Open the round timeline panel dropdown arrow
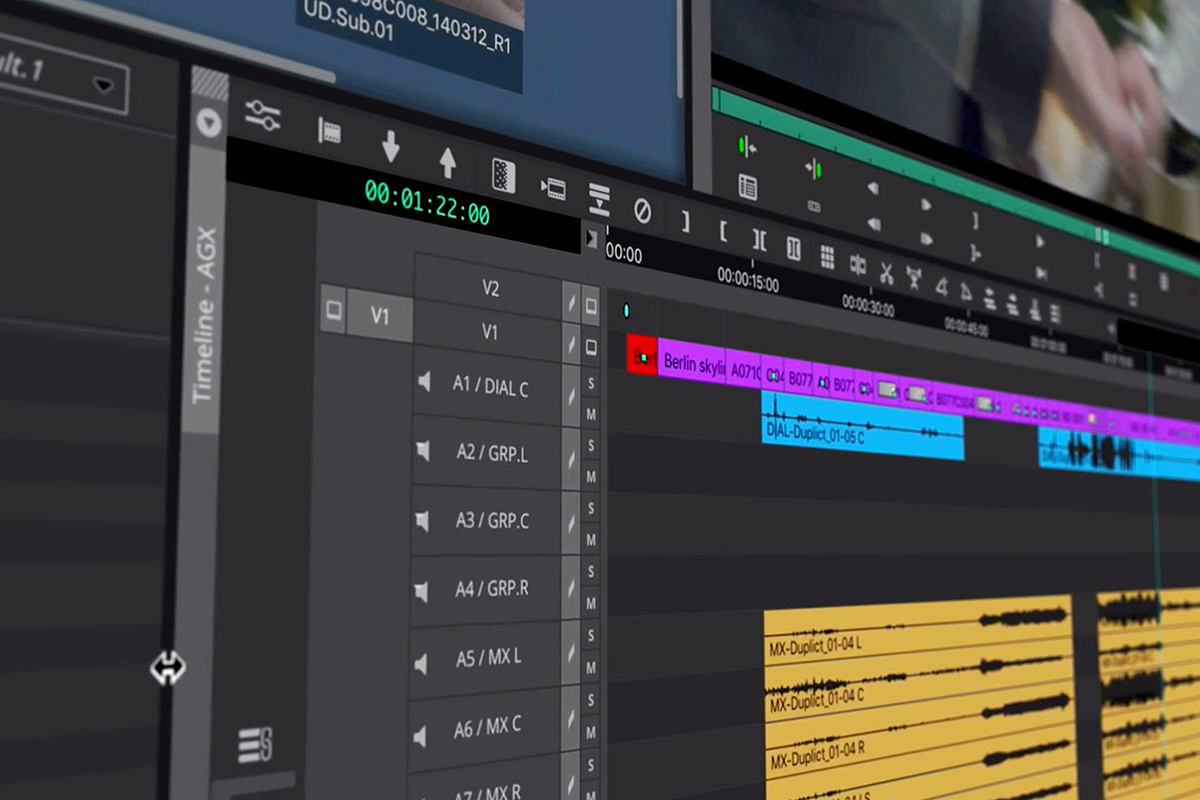The height and width of the screenshot is (800, 1200). (x=209, y=123)
